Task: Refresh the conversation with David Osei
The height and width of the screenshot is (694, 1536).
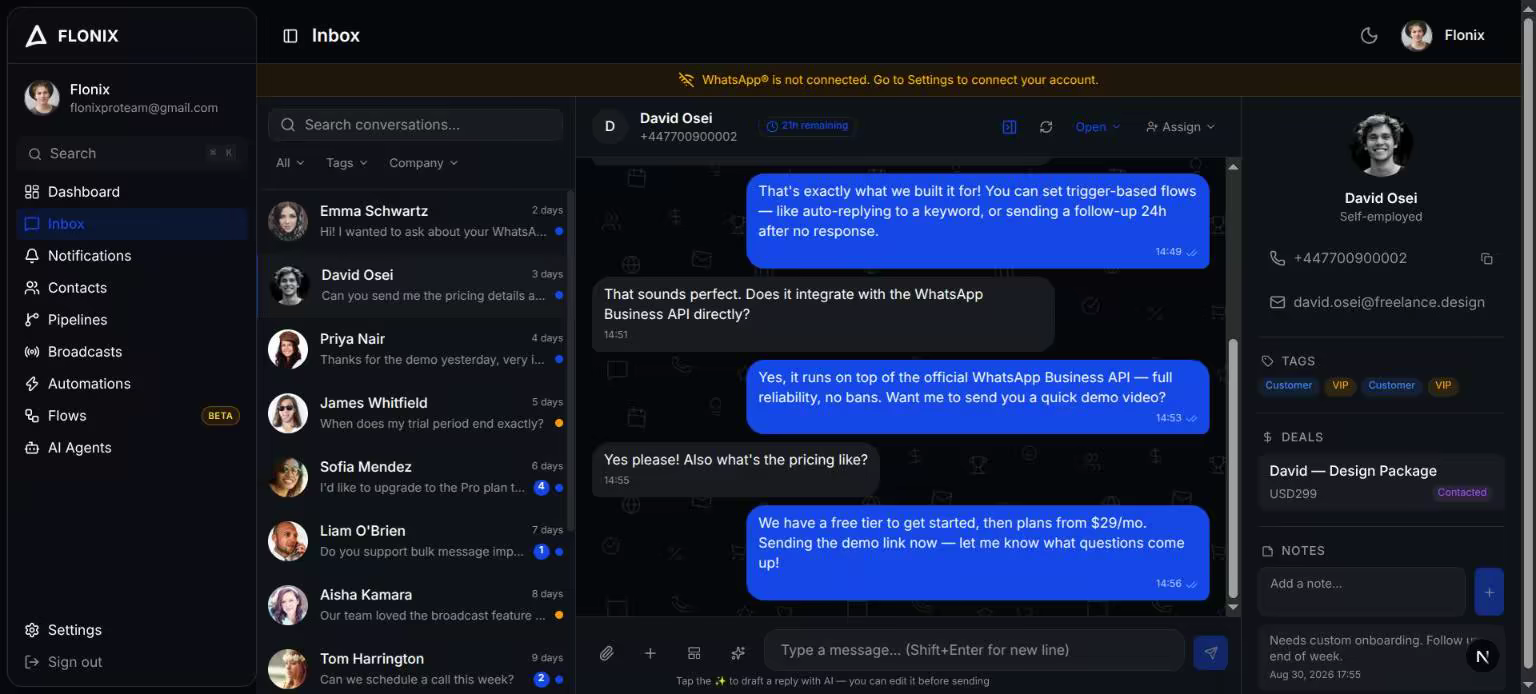Action: point(1046,127)
